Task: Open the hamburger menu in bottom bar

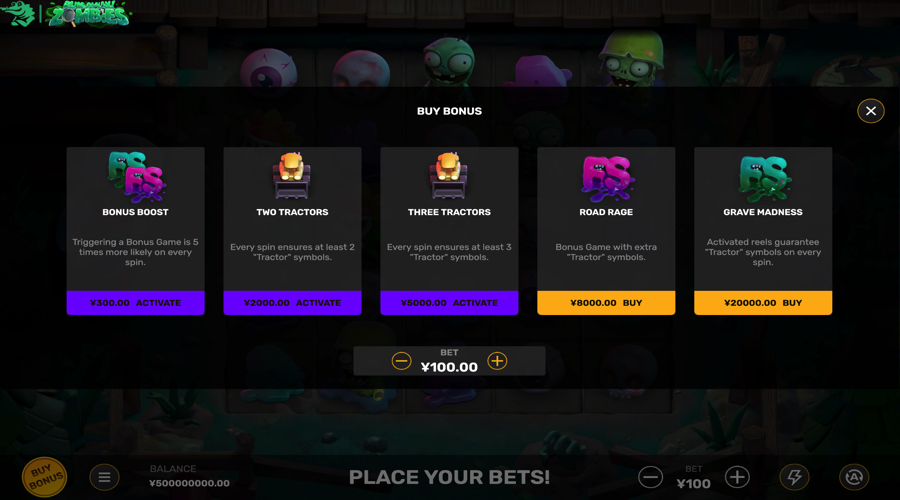Action: point(104,477)
